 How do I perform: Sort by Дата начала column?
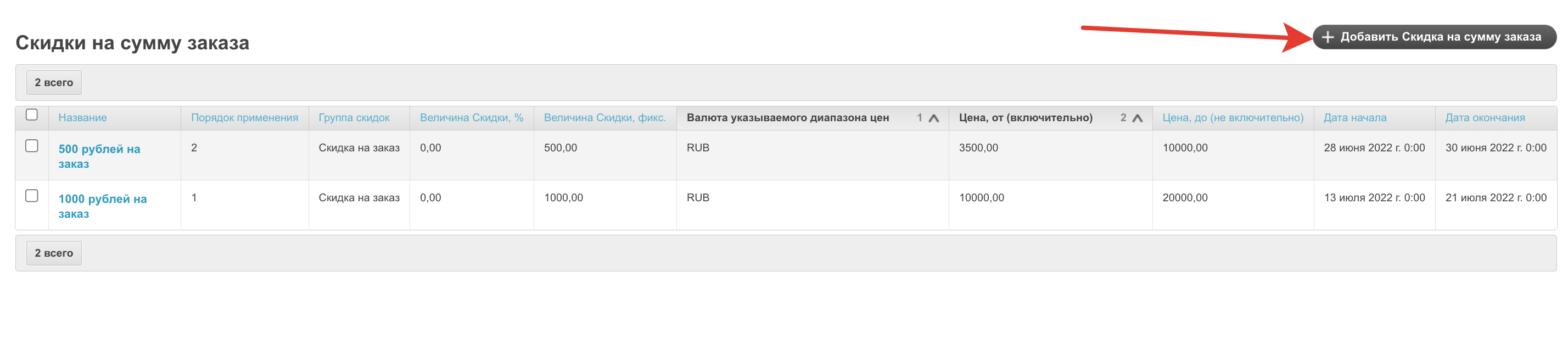coord(1354,118)
